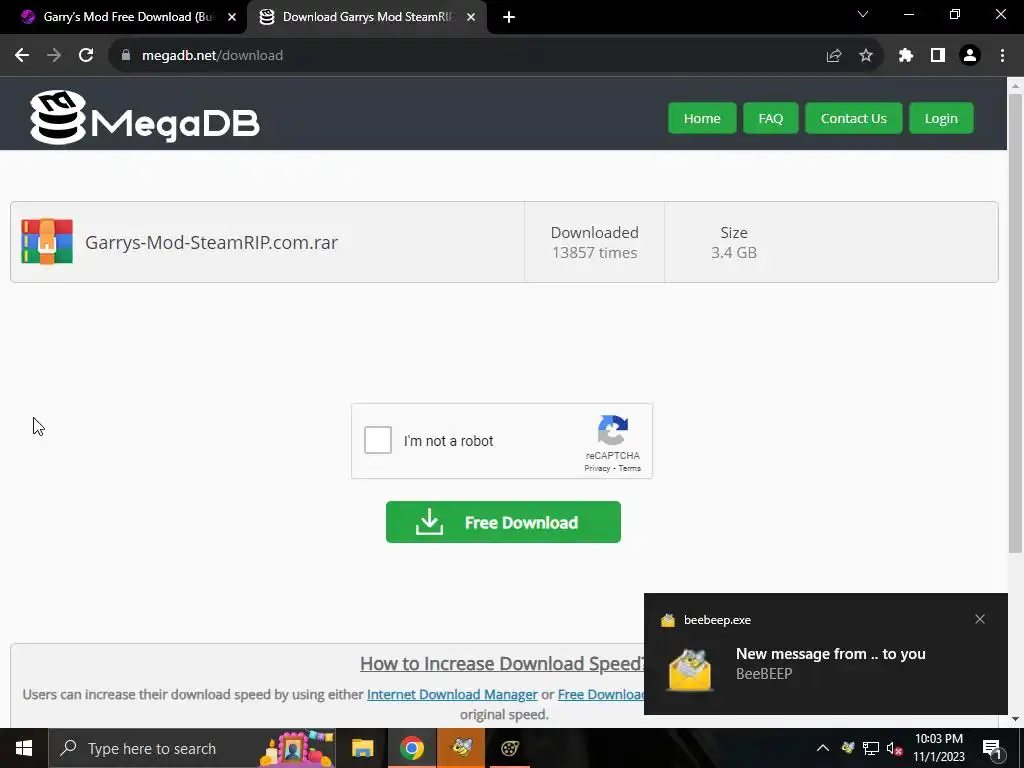The height and width of the screenshot is (768, 1024).
Task: Click the network tray icon
Action: 871,748
